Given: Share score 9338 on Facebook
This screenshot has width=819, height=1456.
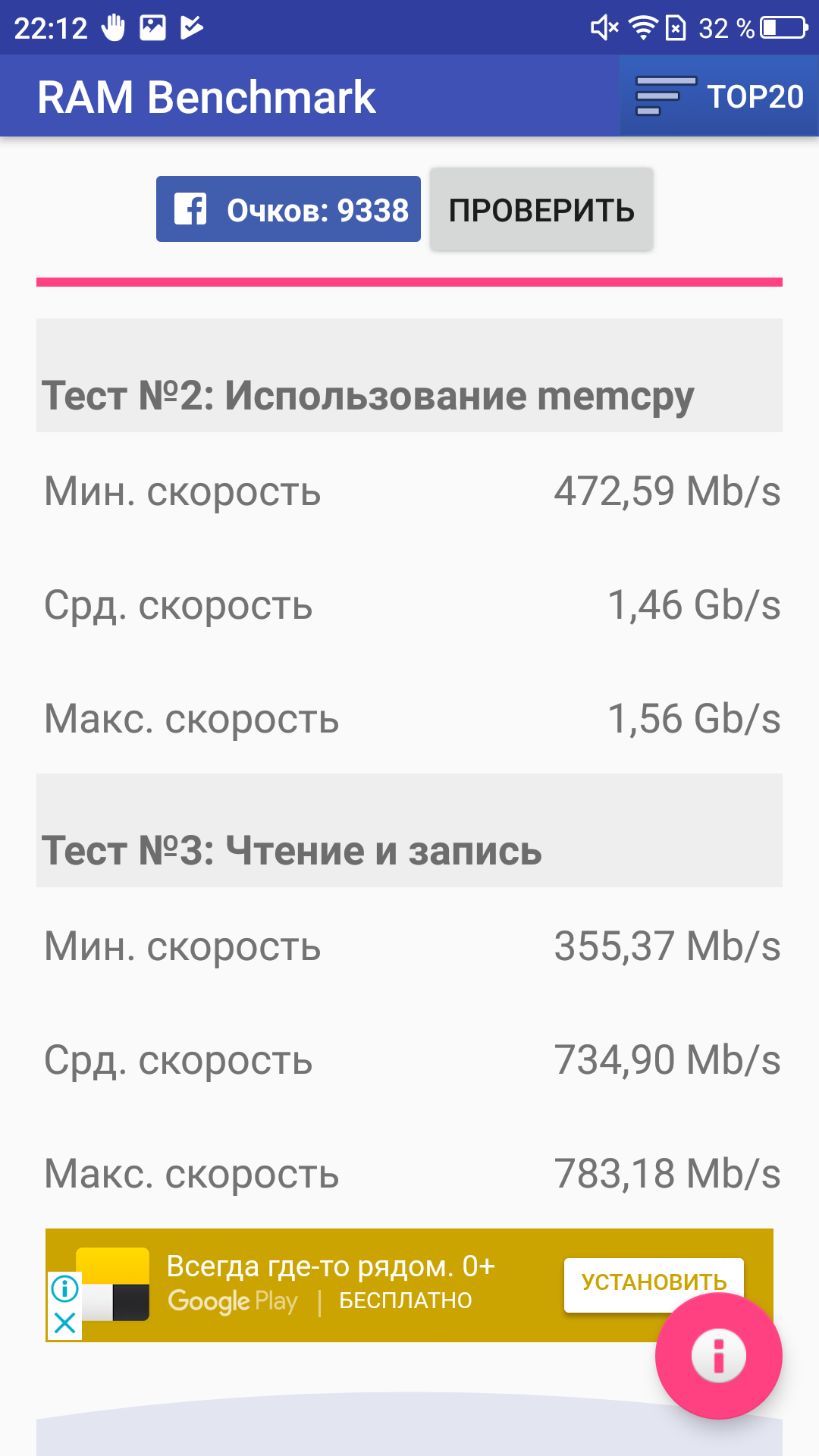Looking at the screenshot, I should click(x=288, y=209).
